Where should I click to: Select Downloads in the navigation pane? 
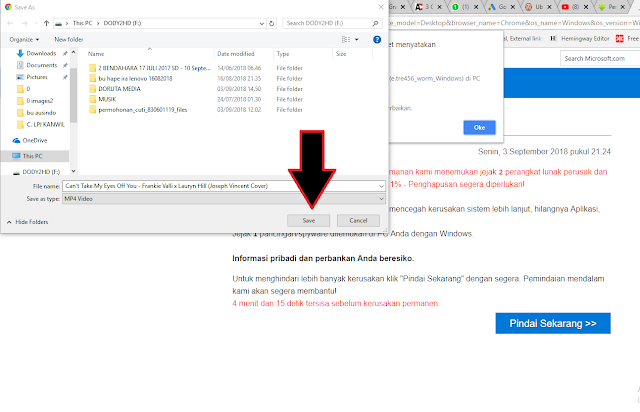41,53
